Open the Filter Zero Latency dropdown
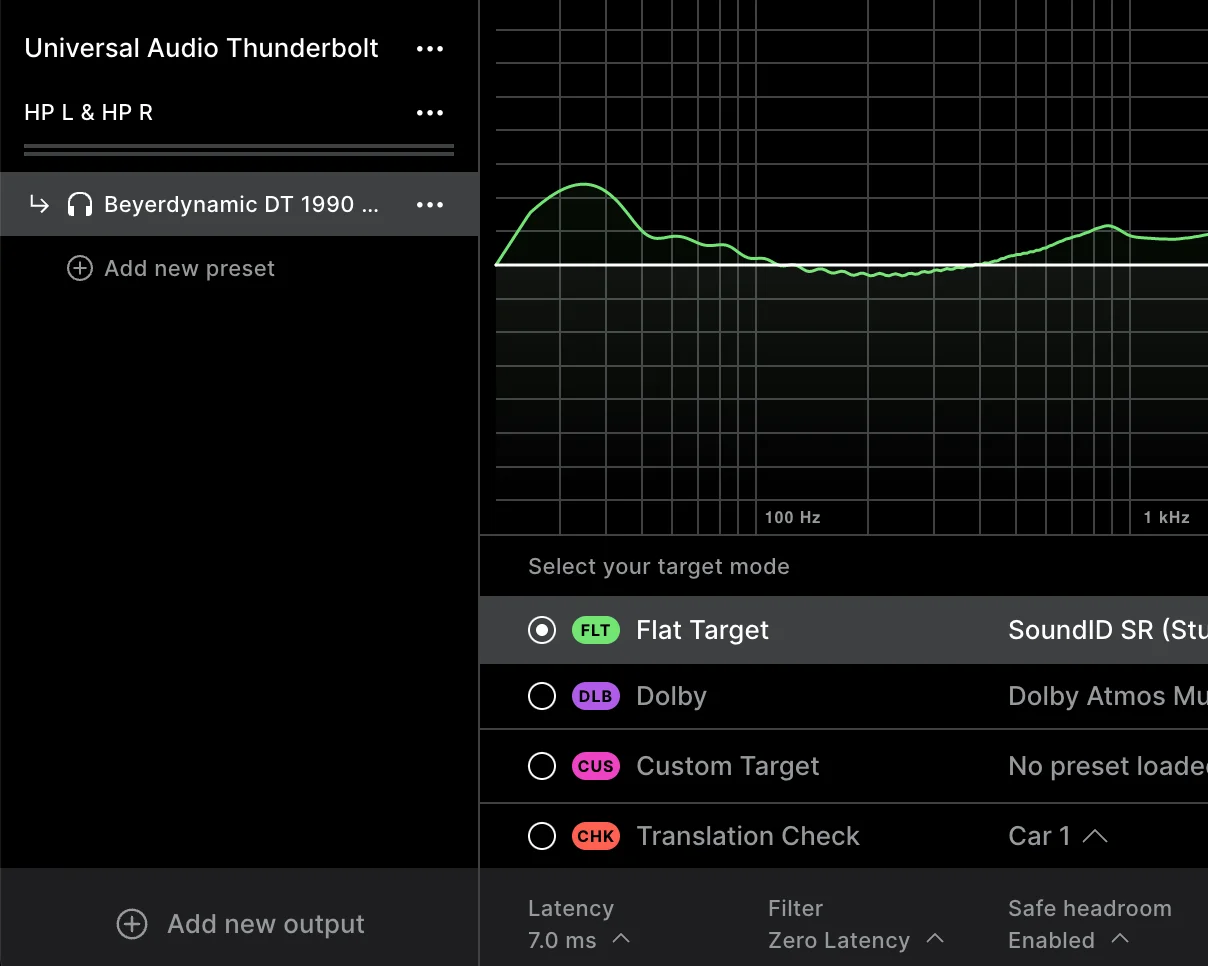This screenshot has width=1208, height=966. pos(856,940)
